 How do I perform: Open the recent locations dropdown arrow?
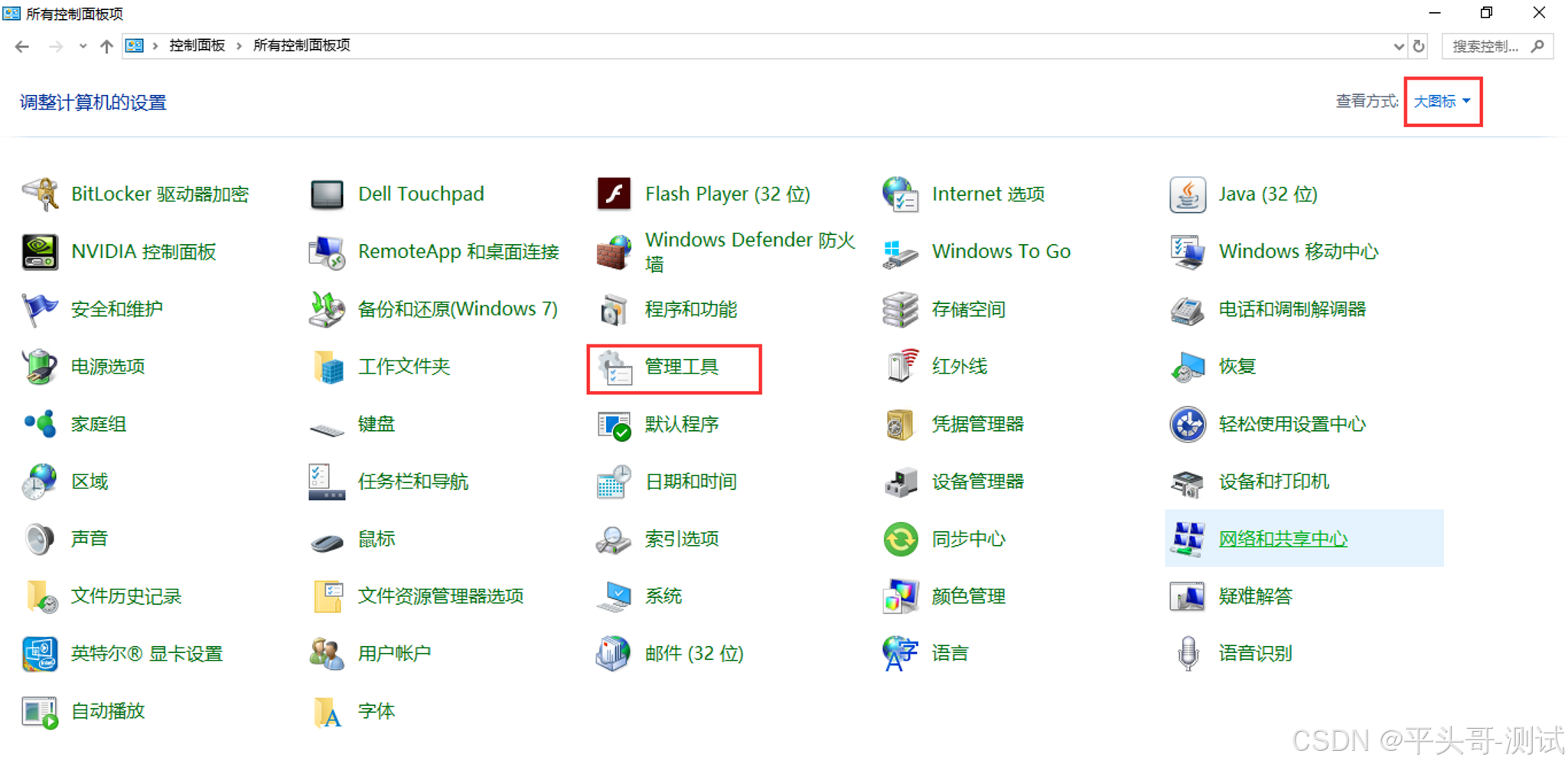(83, 46)
